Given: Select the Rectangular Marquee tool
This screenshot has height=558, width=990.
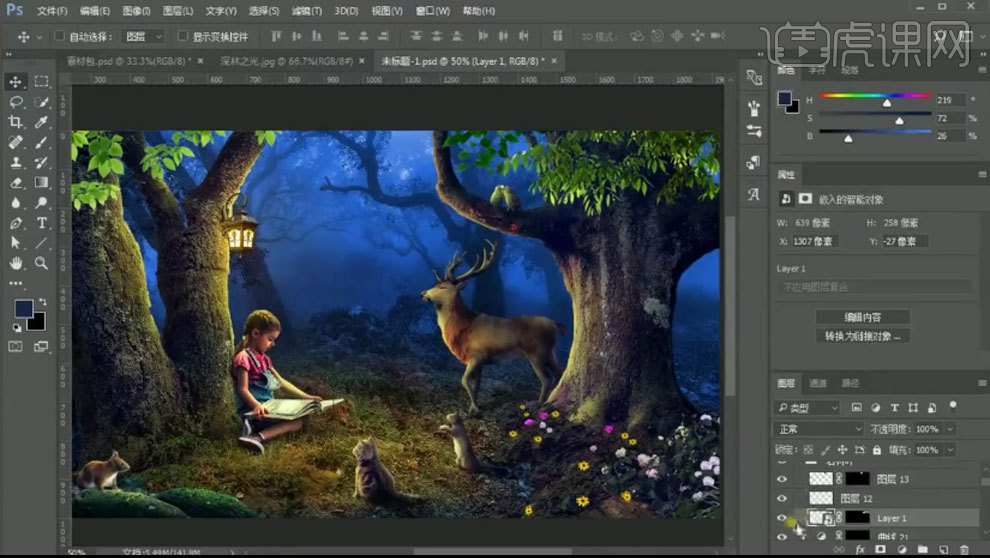Looking at the screenshot, I should [x=41, y=81].
